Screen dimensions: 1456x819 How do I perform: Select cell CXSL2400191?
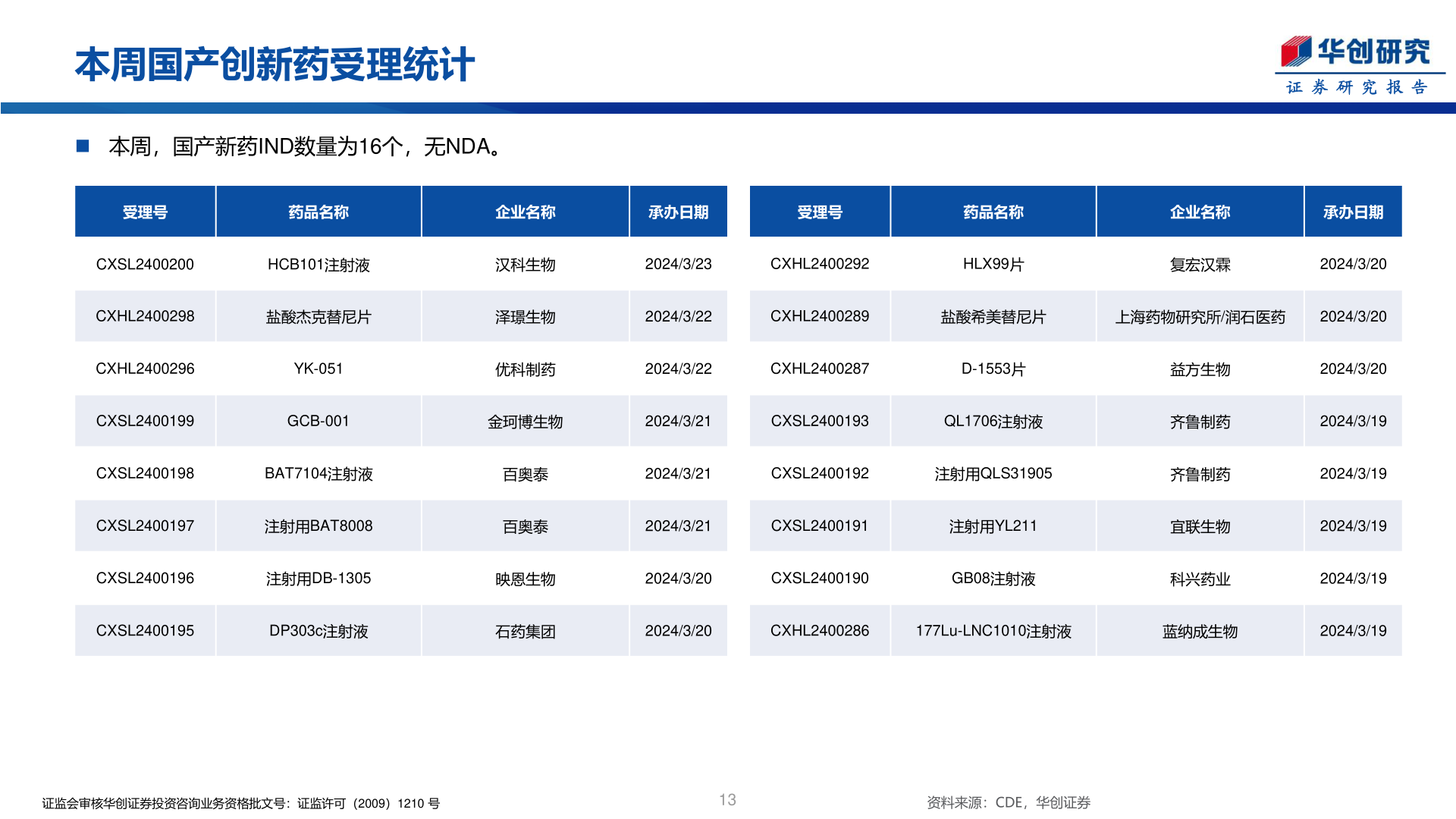tap(820, 526)
